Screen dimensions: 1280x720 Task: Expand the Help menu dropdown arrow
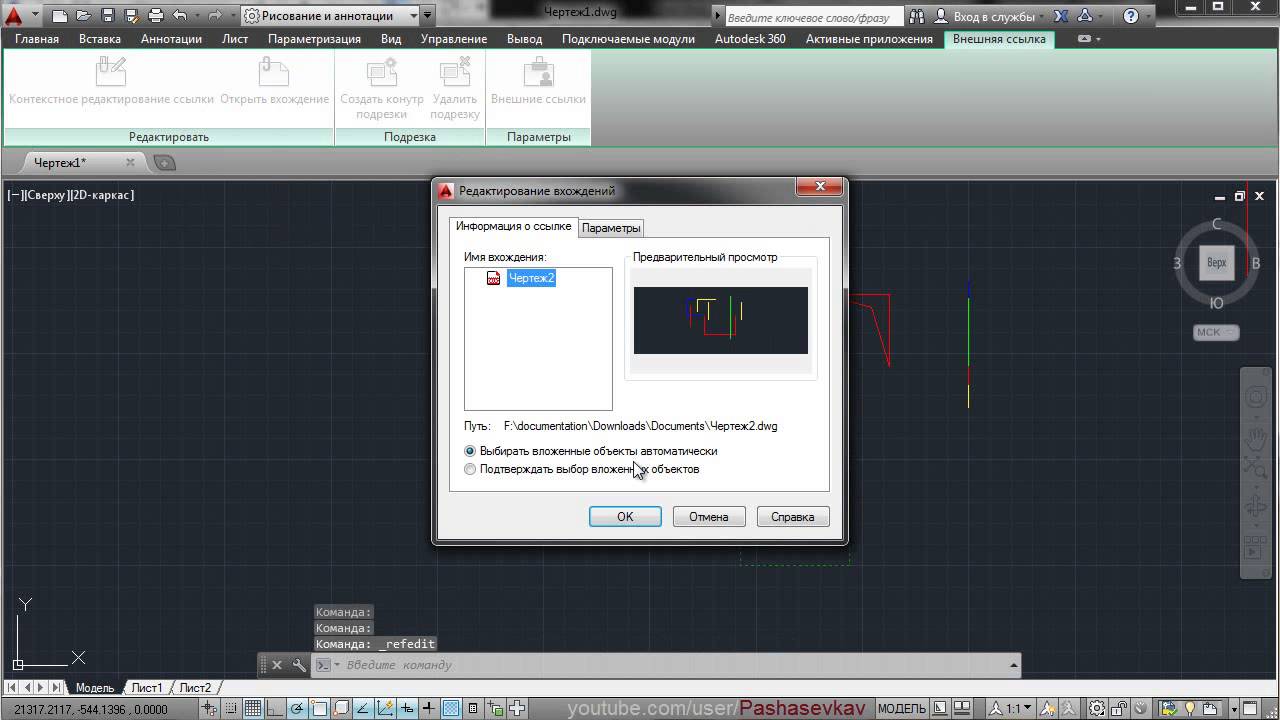tap(1147, 16)
